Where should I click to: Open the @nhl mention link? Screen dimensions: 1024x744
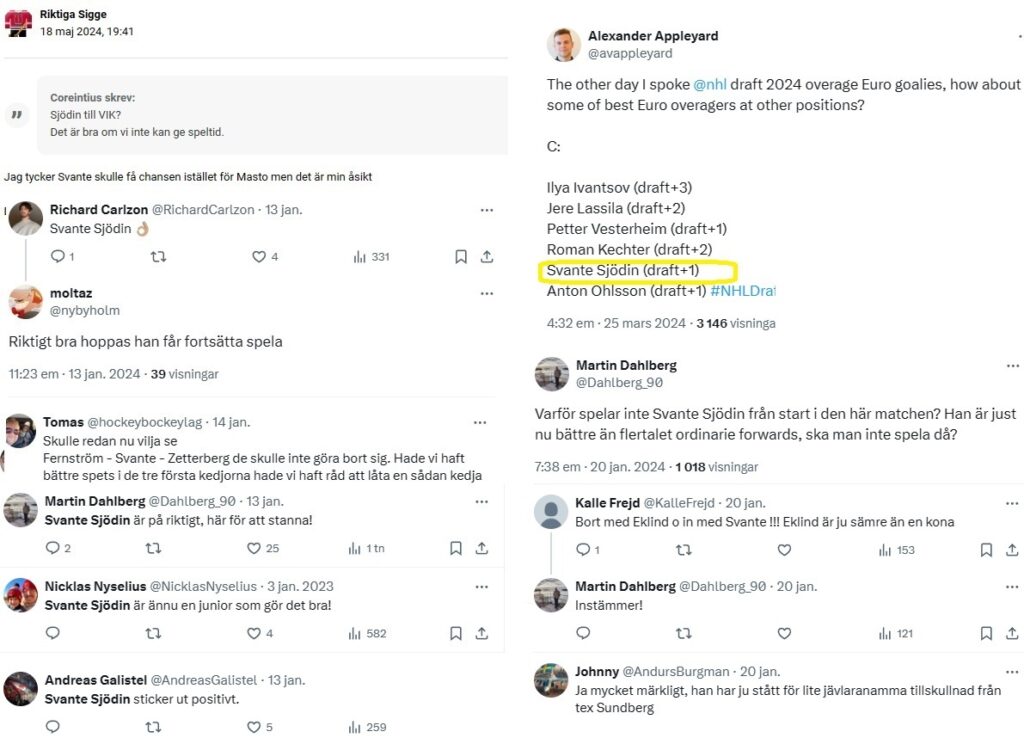tap(710, 84)
